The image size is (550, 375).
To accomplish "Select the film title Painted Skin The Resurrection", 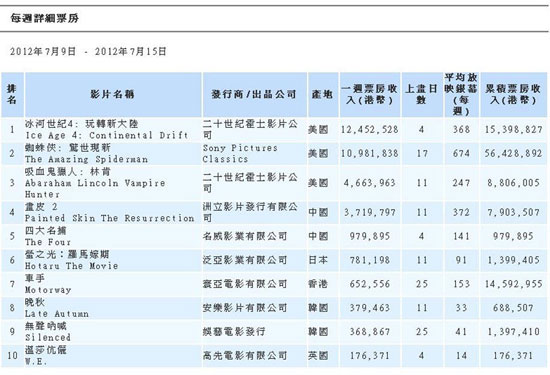I will 109,218.
